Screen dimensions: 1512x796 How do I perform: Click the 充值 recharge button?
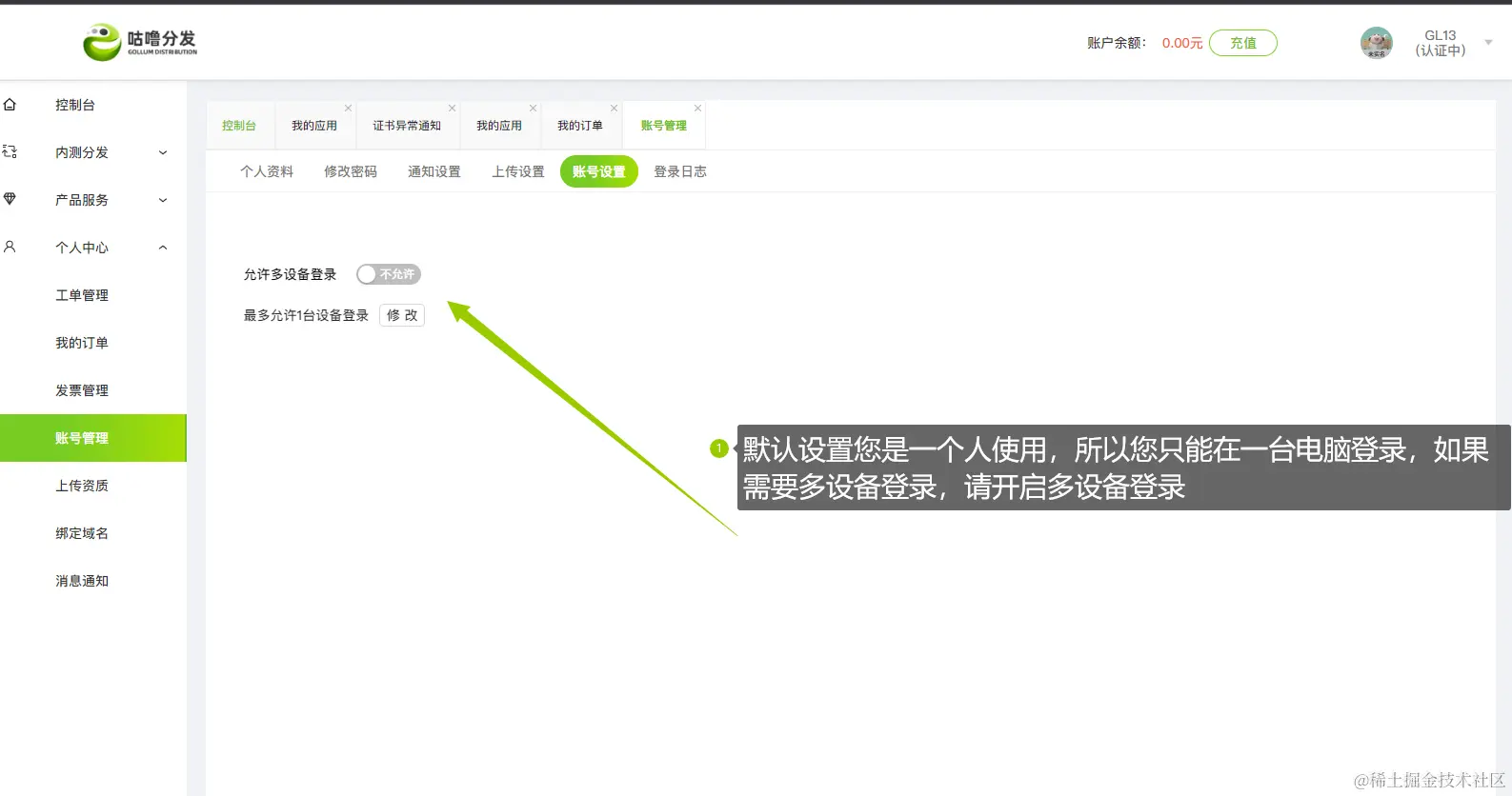(1243, 43)
